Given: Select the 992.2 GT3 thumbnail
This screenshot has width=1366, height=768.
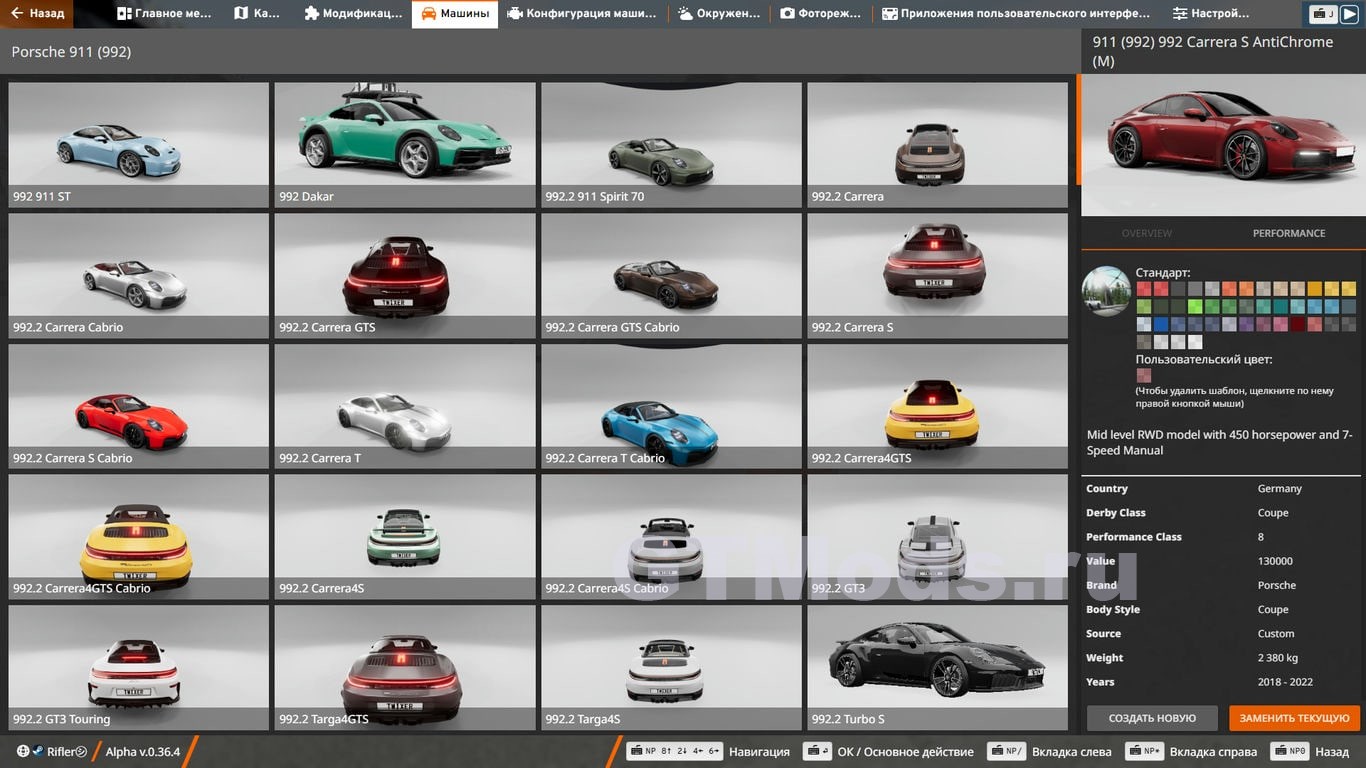Looking at the screenshot, I should (x=938, y=537).
